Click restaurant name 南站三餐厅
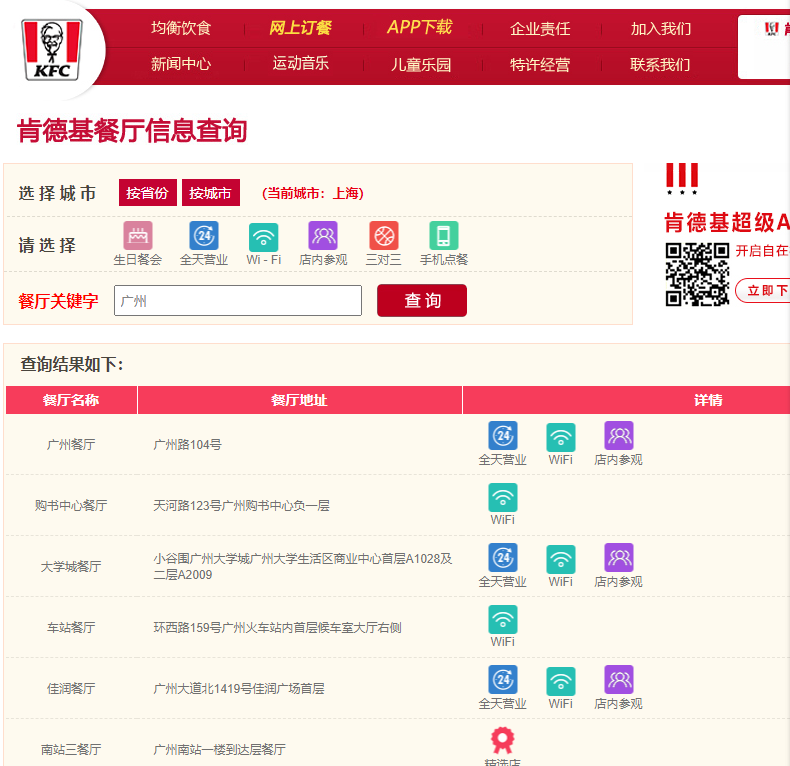 [x=71, y=749]
